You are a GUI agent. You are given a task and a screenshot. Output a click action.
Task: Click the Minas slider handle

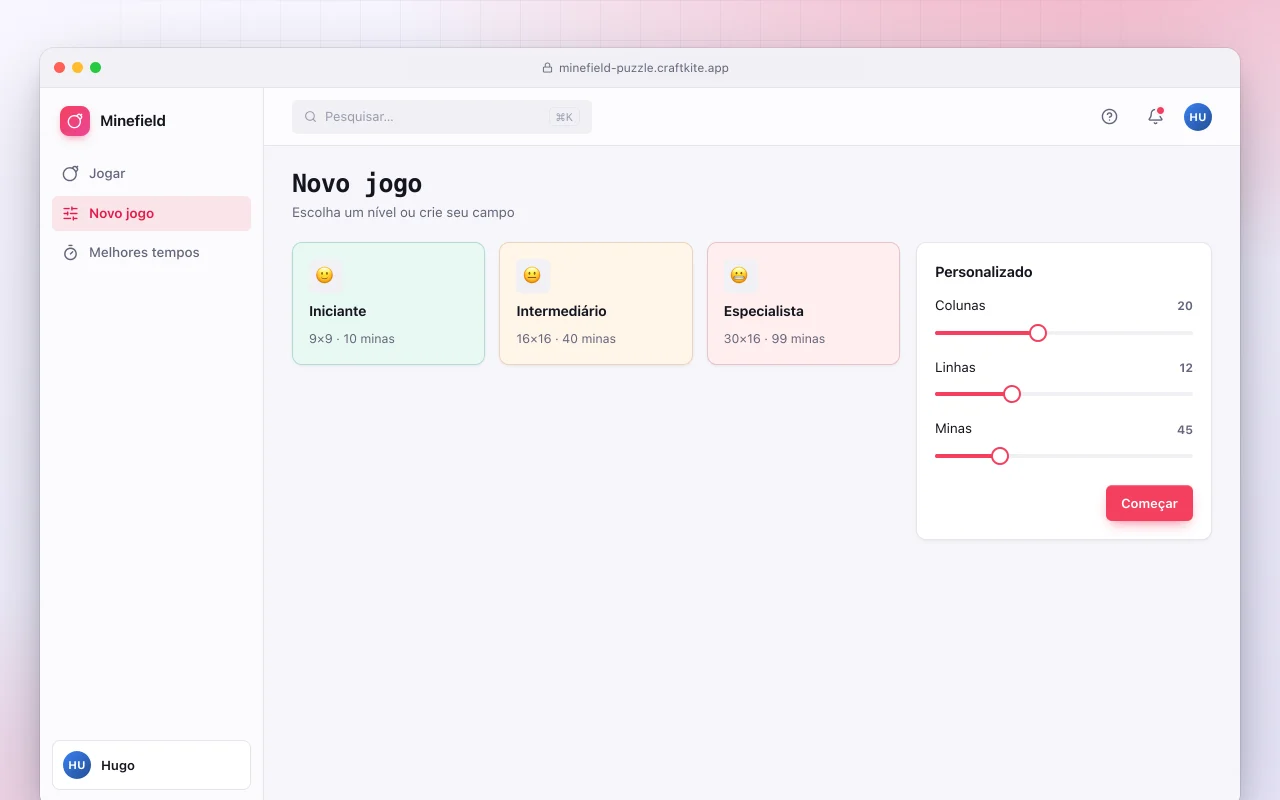tap(999, 456)
